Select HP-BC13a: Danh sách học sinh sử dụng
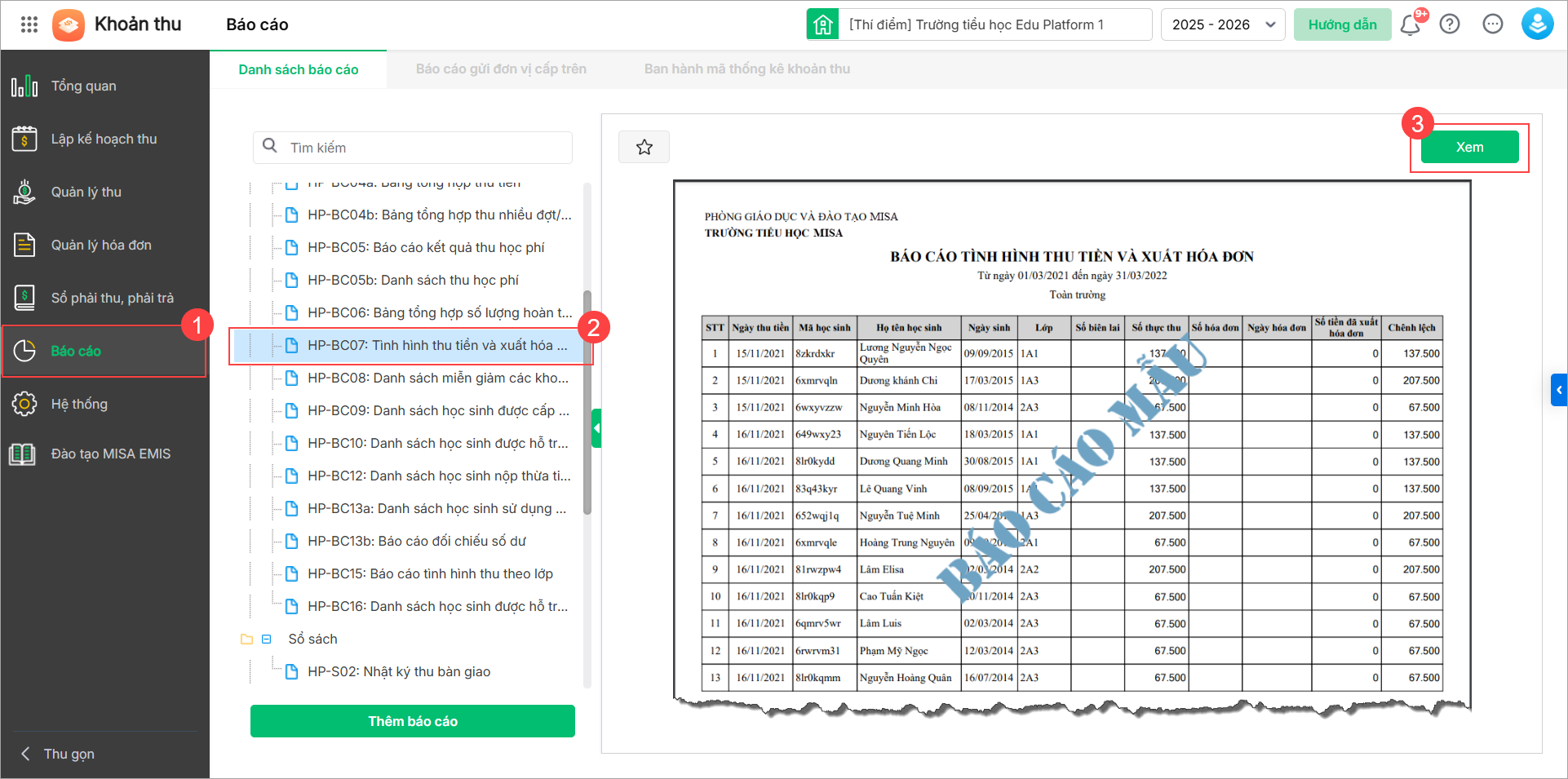Screen dimensions: 1568x779 click(436, 508)
